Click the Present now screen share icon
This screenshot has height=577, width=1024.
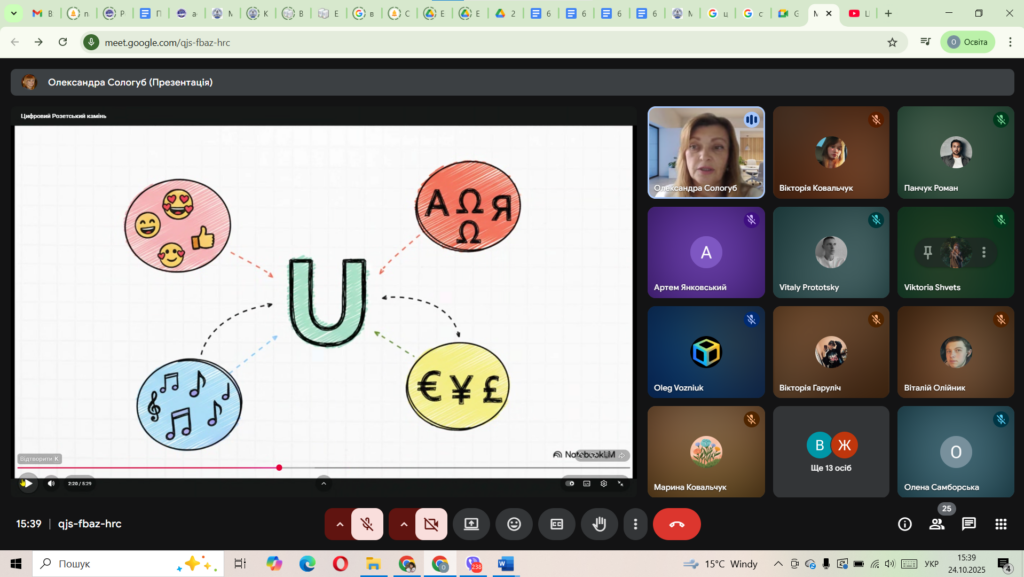(471, 523)
